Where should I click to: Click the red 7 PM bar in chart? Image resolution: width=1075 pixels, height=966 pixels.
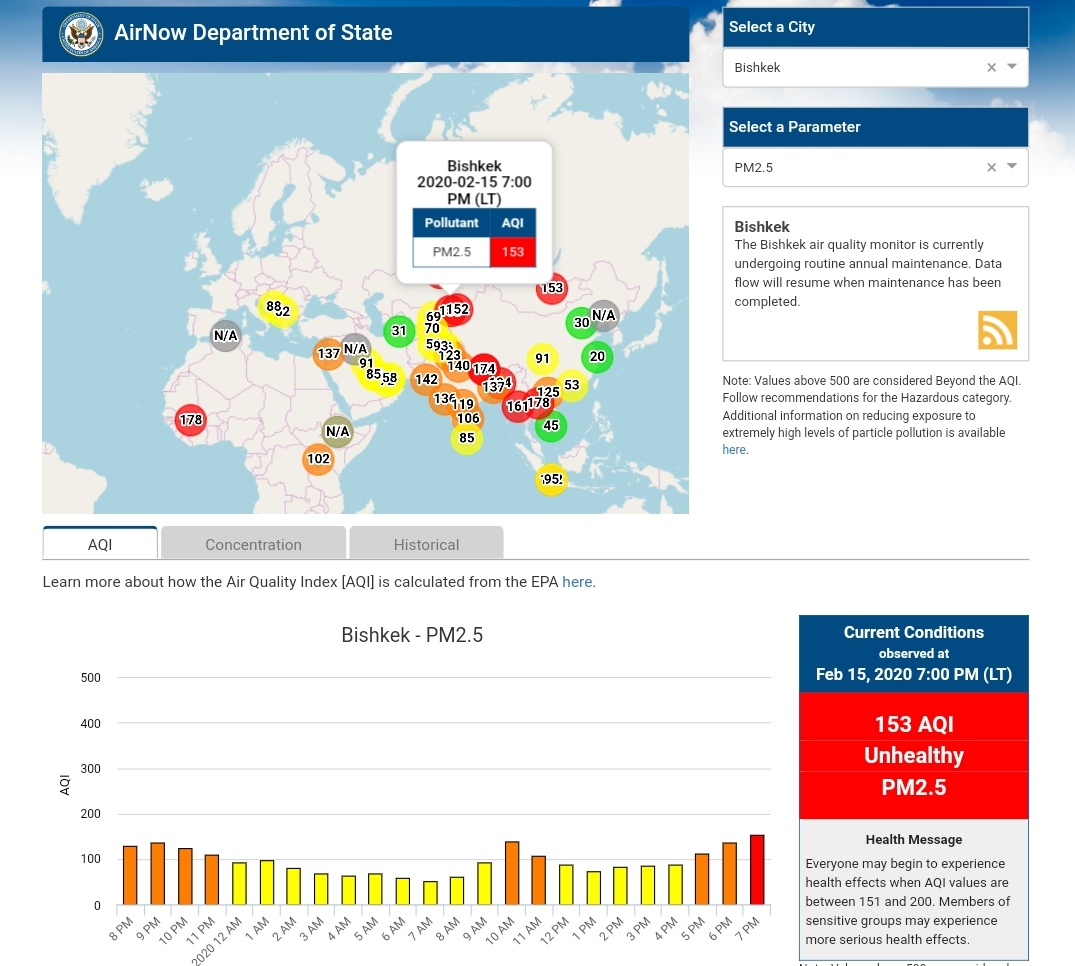757,870
